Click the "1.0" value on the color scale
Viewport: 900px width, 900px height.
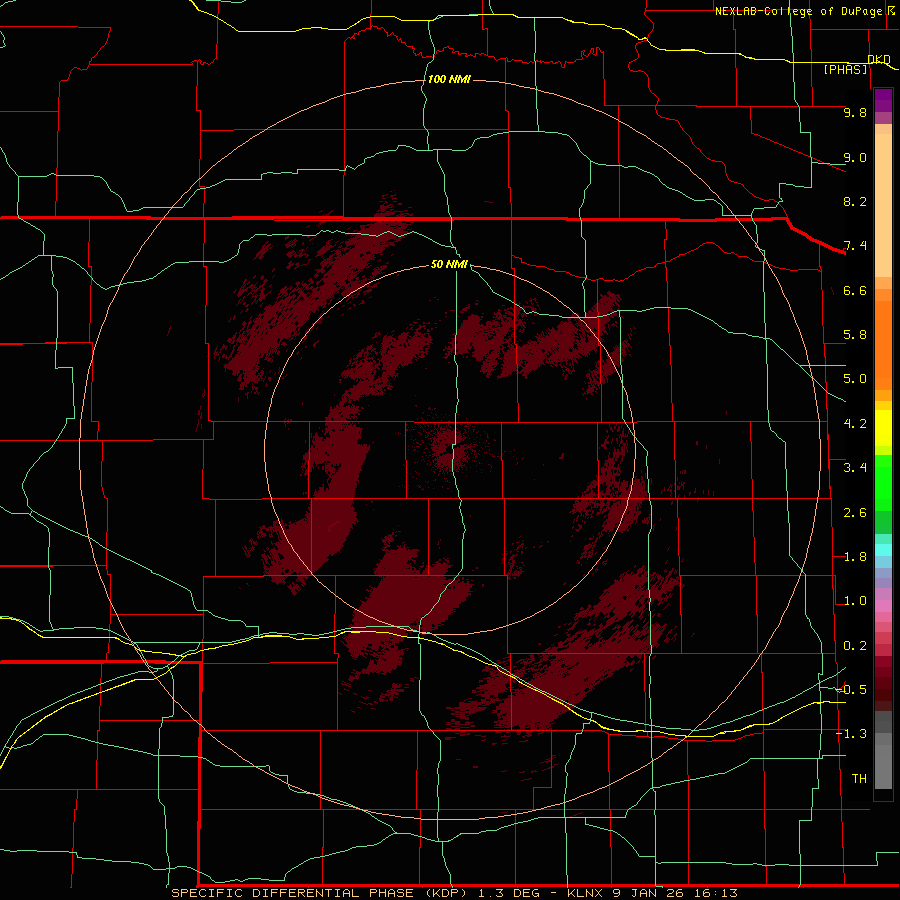click(855, 601)
